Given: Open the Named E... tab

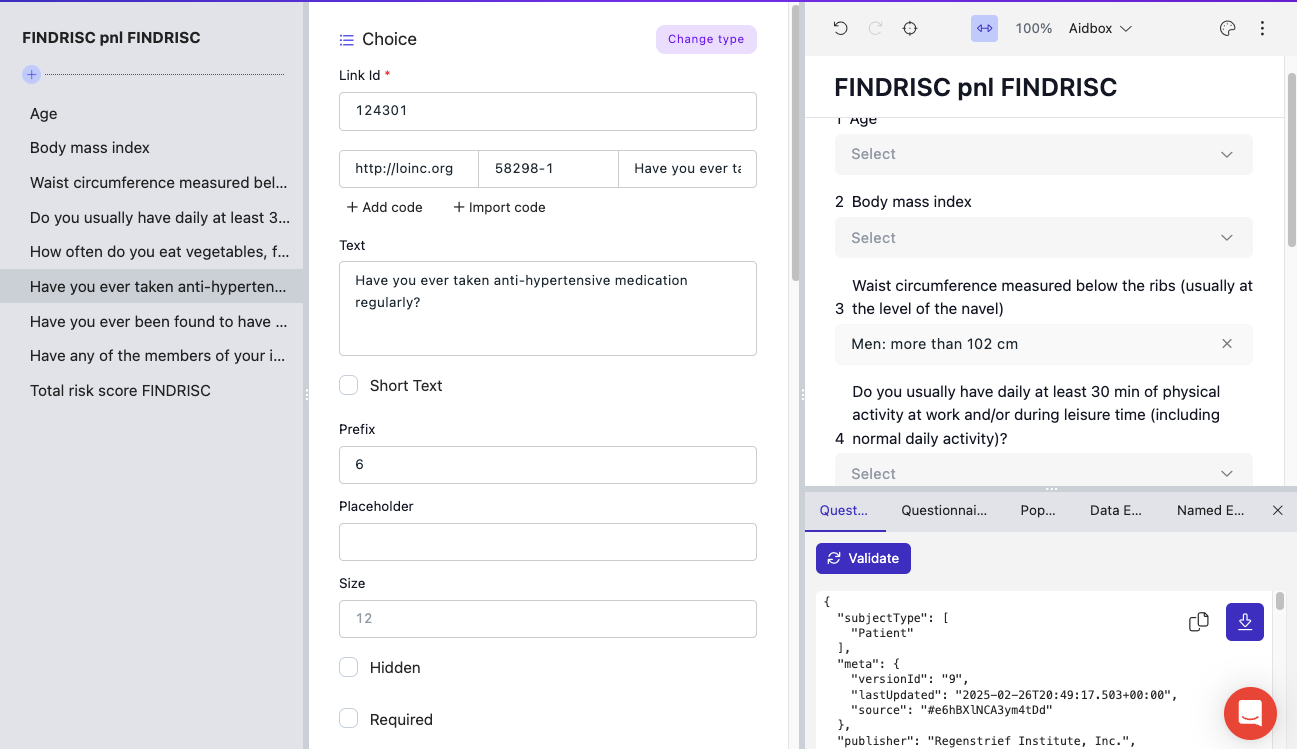Looking at the screenshot, I should [x=1210, y=510].
